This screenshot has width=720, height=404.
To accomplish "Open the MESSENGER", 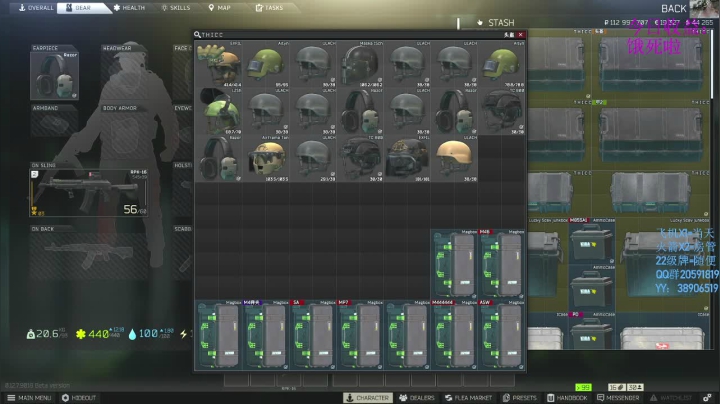I will tap(618, 398).
